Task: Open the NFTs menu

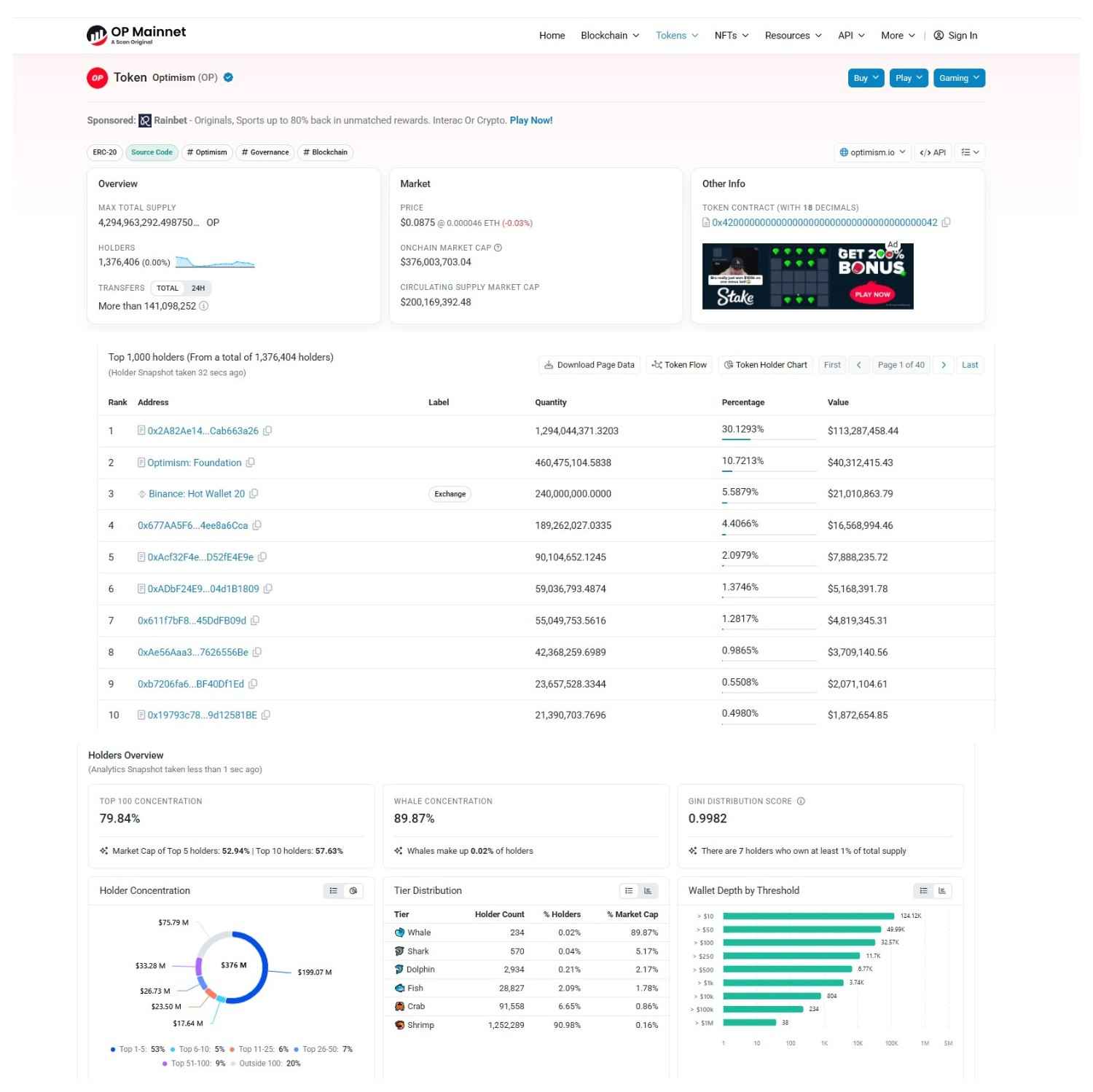Action: (x=732, y=35)
